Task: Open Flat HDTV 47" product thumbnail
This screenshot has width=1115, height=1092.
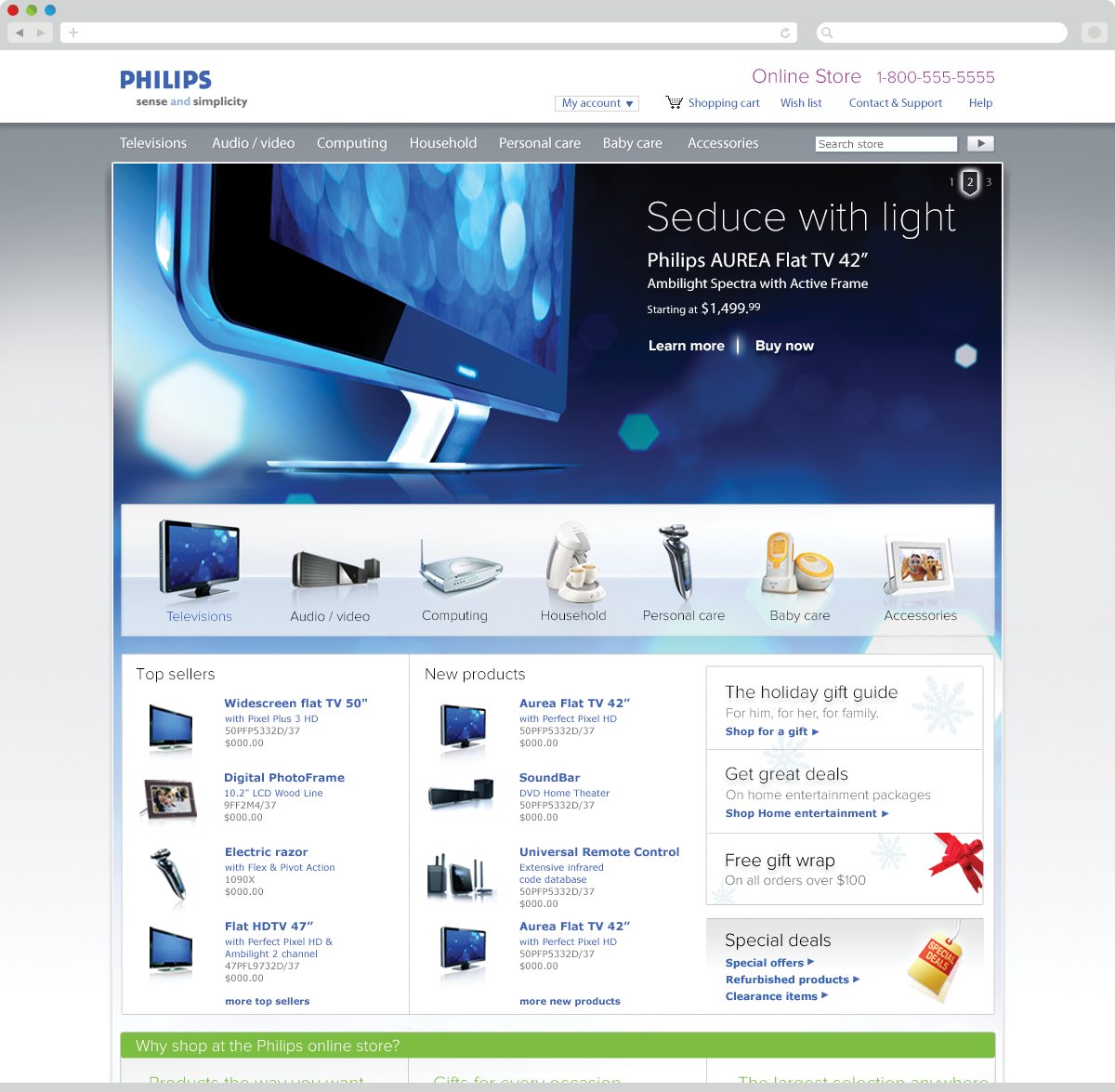Action: point(171,950)
